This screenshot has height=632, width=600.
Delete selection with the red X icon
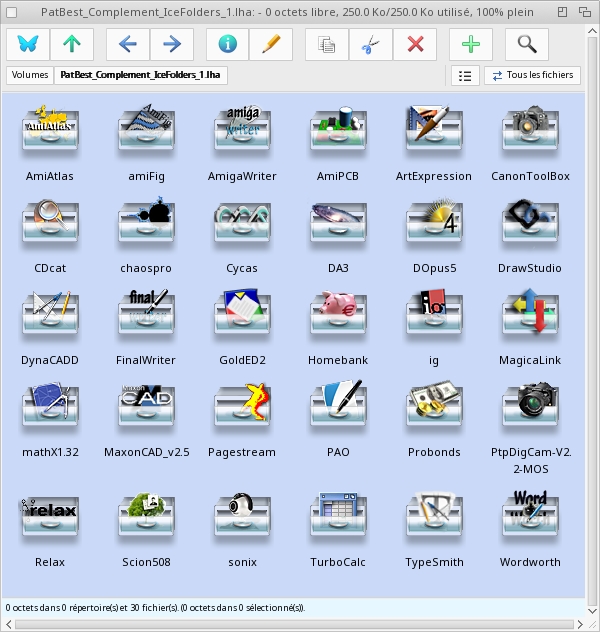pos(415,45)
